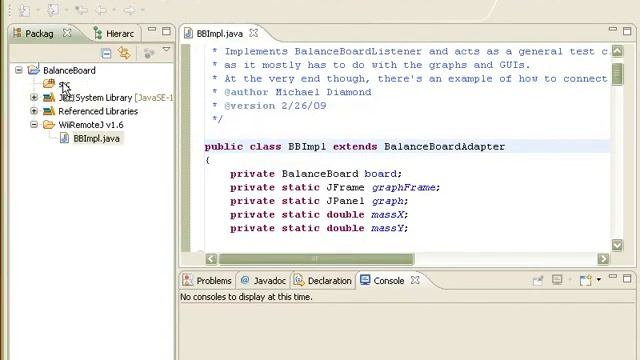640x360 pixels.
Task: Minimize the editor area
Action: pyautogui.click(x=613, y=29)
